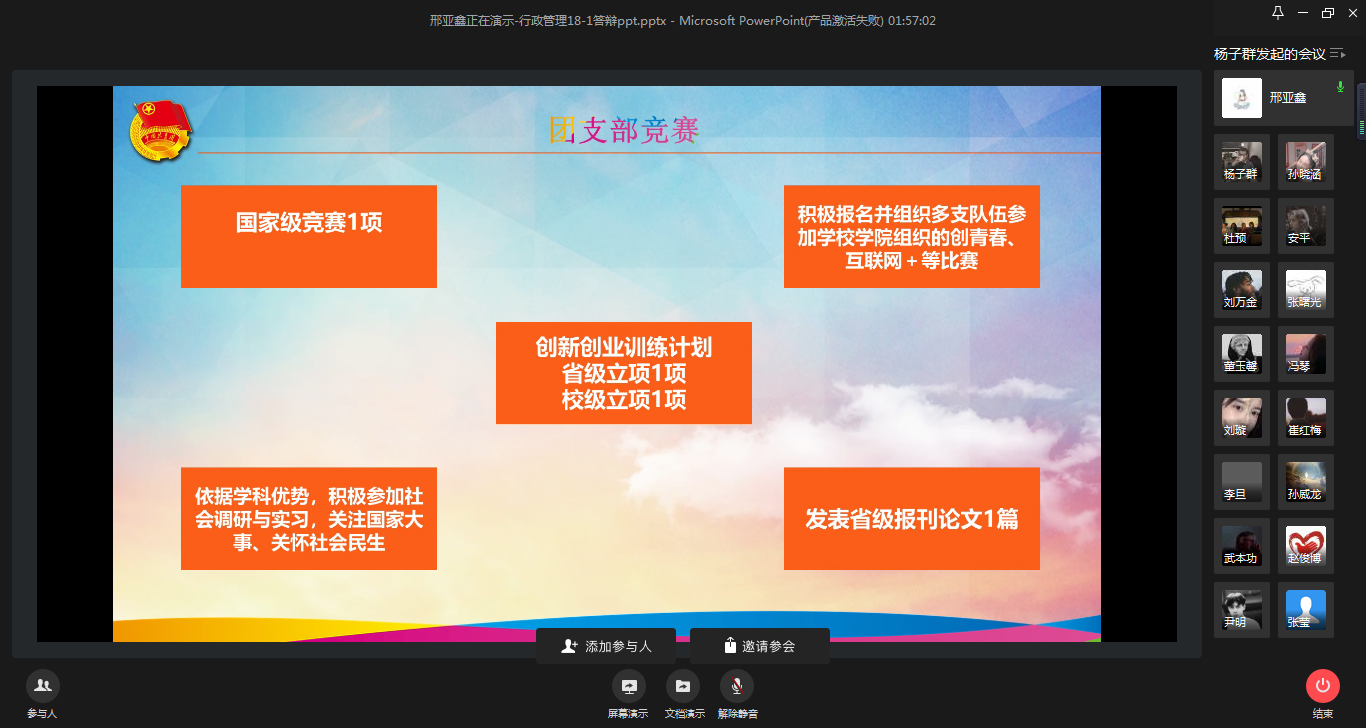Click 邀请参会 invite to meeting button
Screen dimensions: 1366x728
[759, 646]
